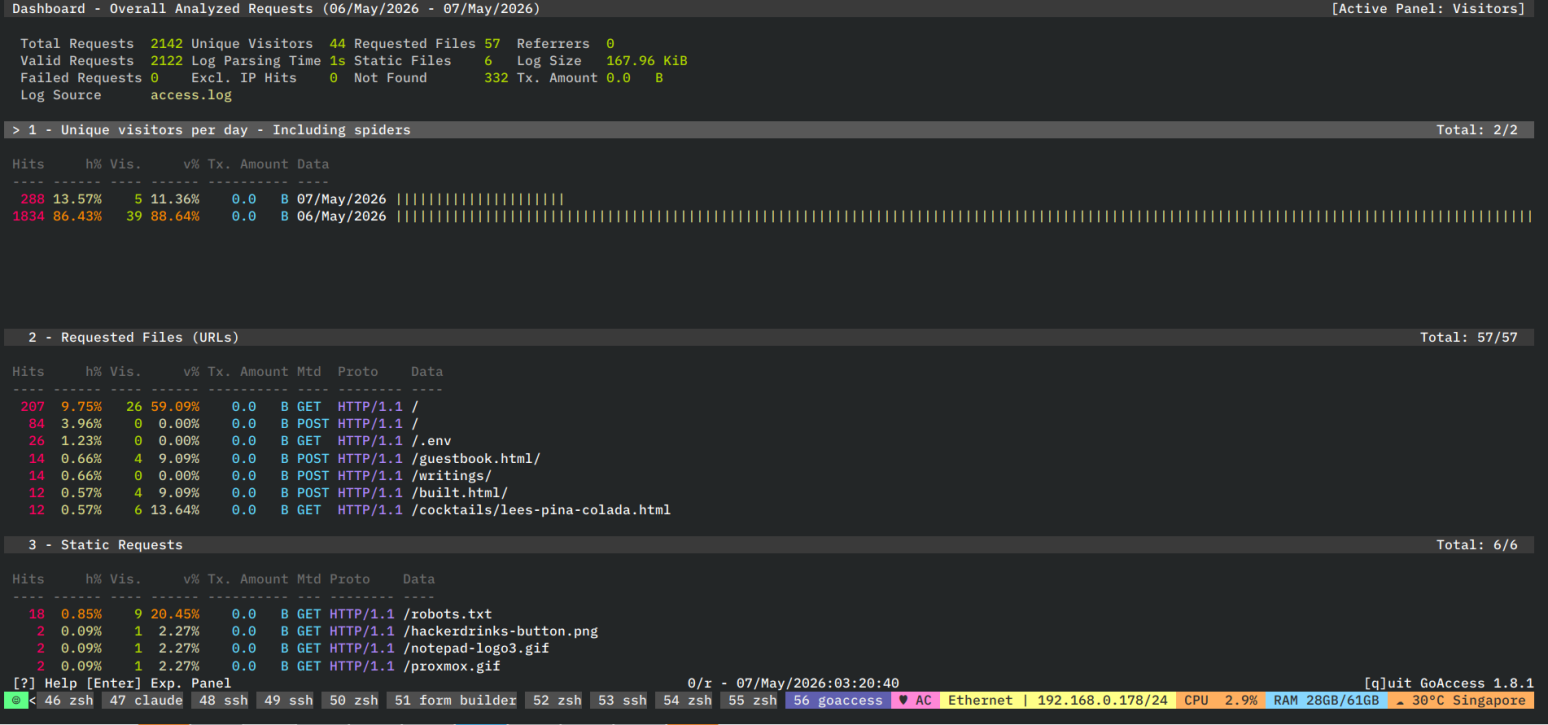Click the green session icon in tmux bar
The width and height of the screenshot is (1548, 725).
15,701
